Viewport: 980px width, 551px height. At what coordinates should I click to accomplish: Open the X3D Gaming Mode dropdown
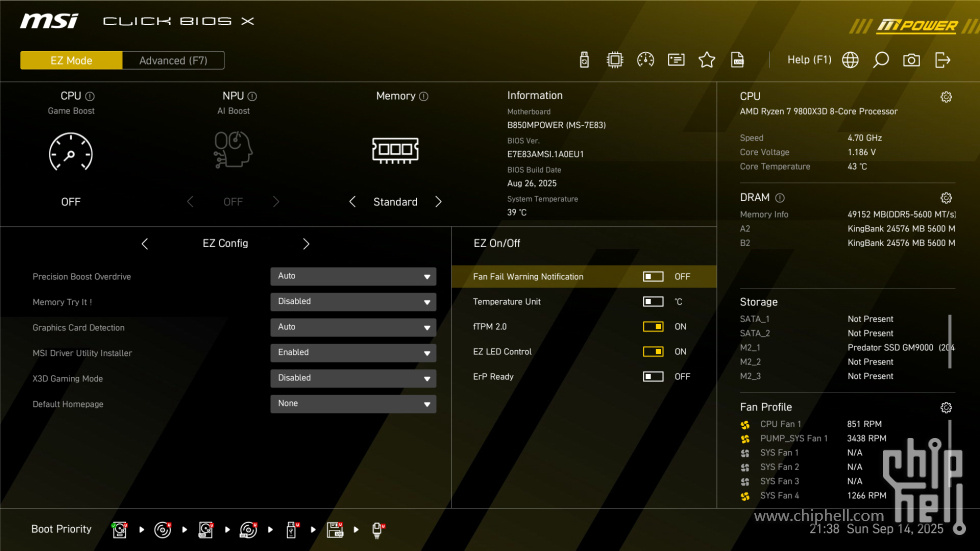click(353, 378)
